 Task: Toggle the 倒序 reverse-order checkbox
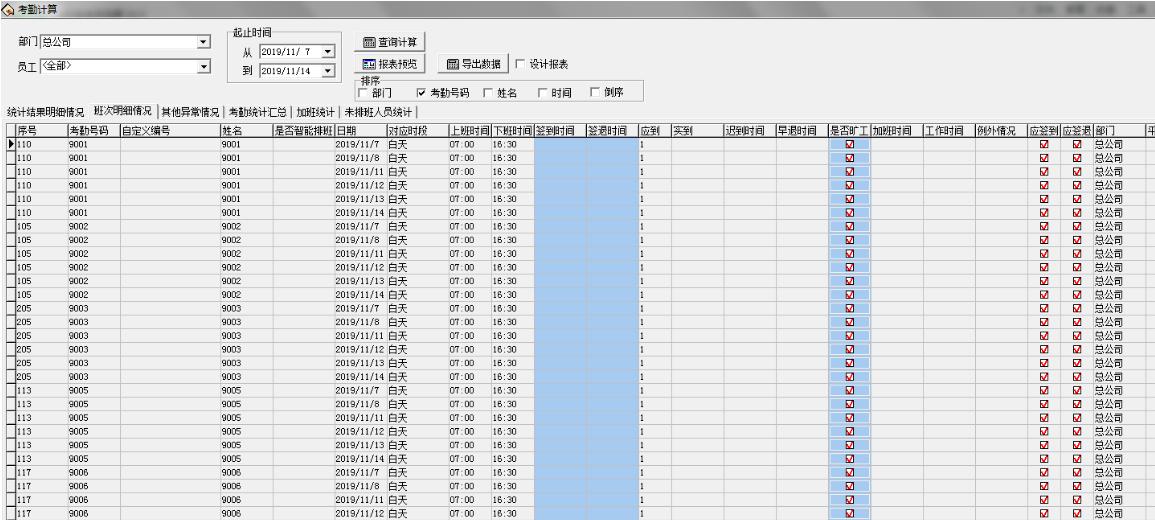coord(595,93)
